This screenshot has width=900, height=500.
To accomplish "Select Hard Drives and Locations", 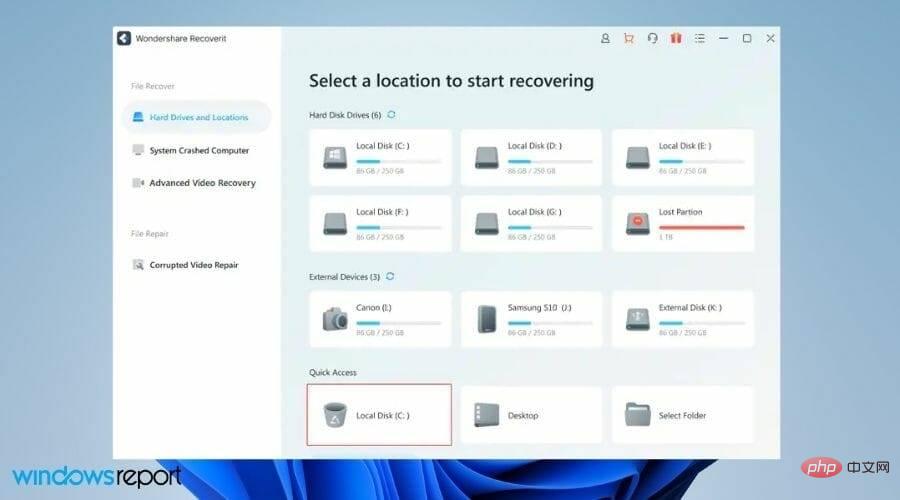I will 196,117.
